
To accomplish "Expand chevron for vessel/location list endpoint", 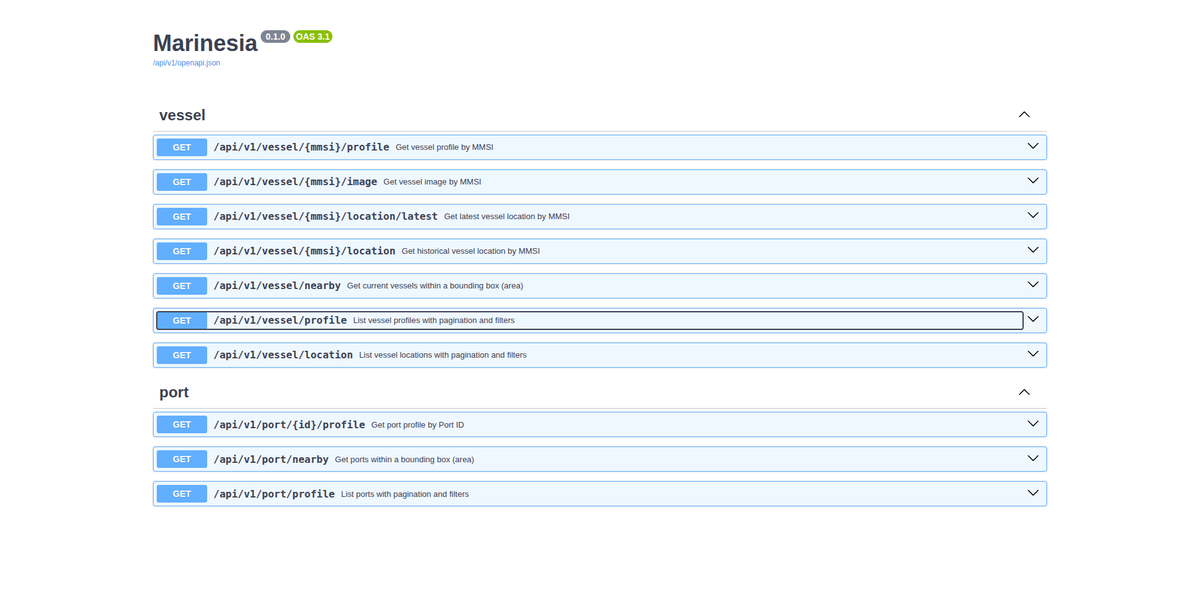I will click(x=1033, y=354).
